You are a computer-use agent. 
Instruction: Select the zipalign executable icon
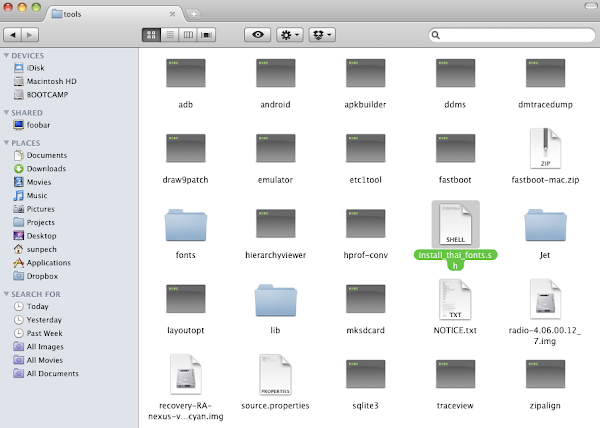pyautogui.click(x=545, y=374)
